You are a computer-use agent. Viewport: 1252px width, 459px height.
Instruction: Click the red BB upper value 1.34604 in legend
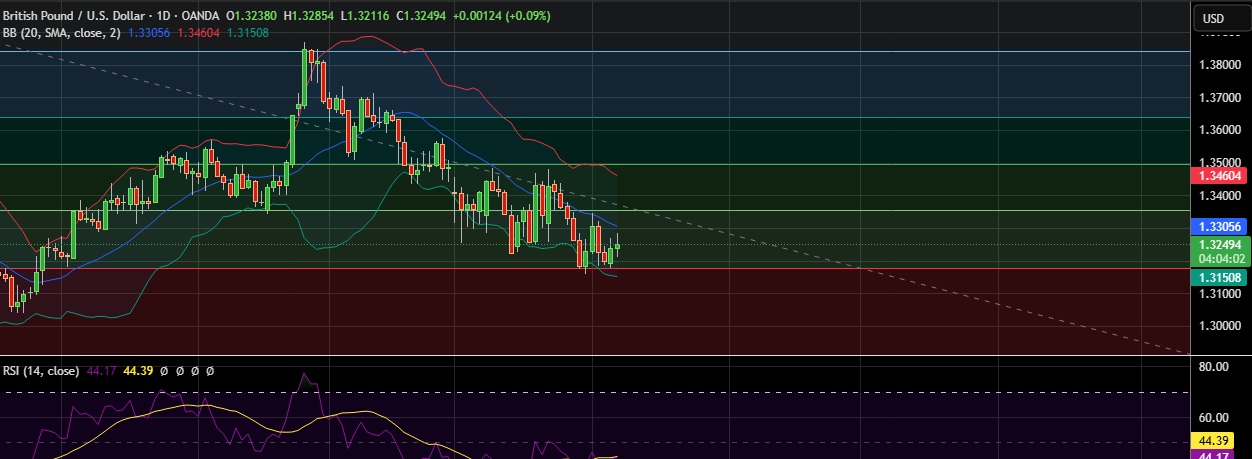(196, 32)
